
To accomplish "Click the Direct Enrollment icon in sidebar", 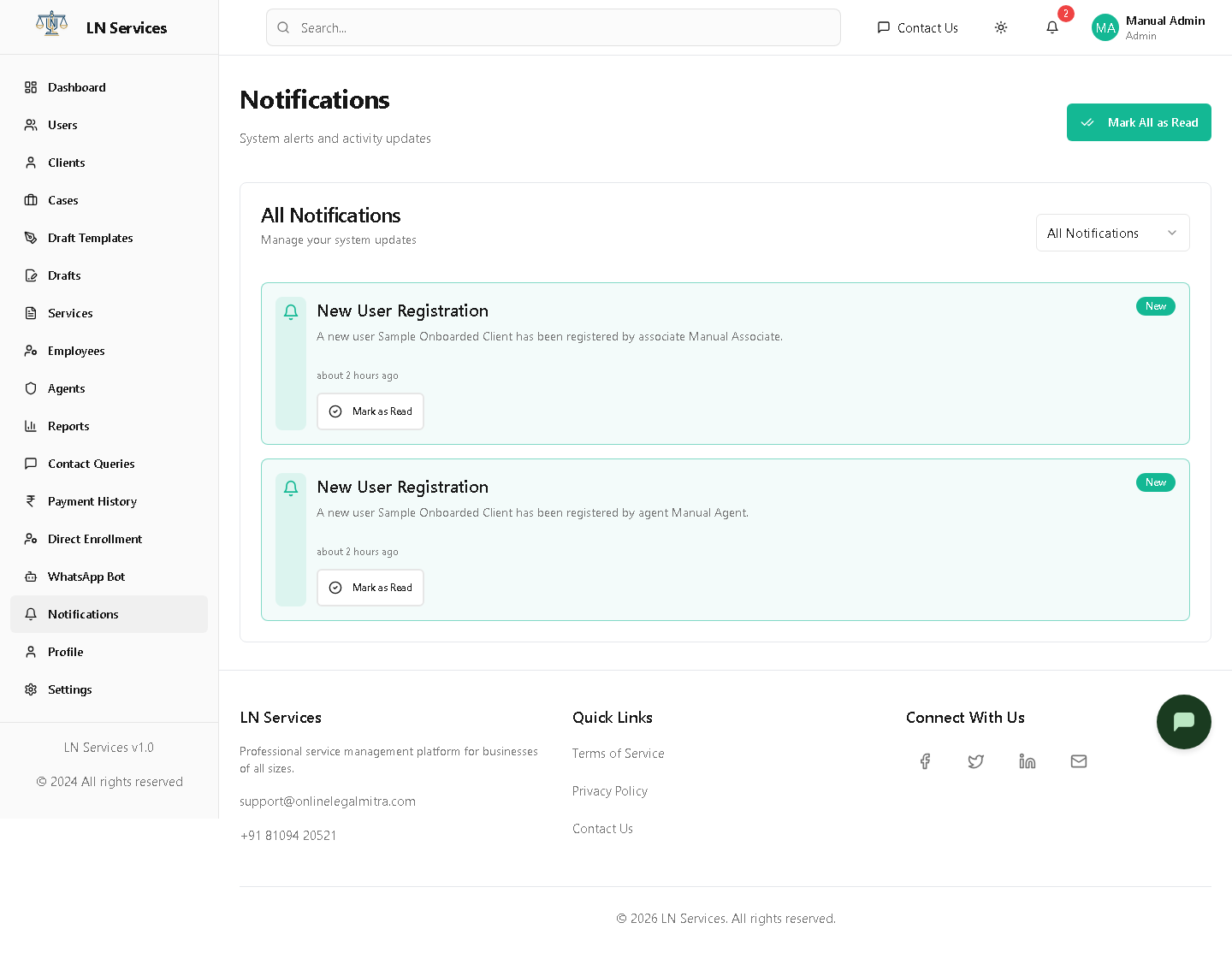I will tap(31, 539).
